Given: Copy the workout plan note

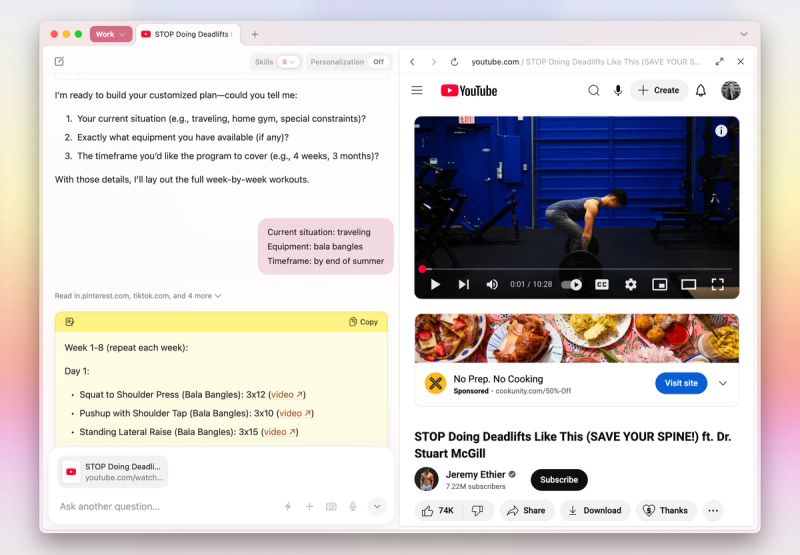Looking at the screenshot, I should 363,322.
